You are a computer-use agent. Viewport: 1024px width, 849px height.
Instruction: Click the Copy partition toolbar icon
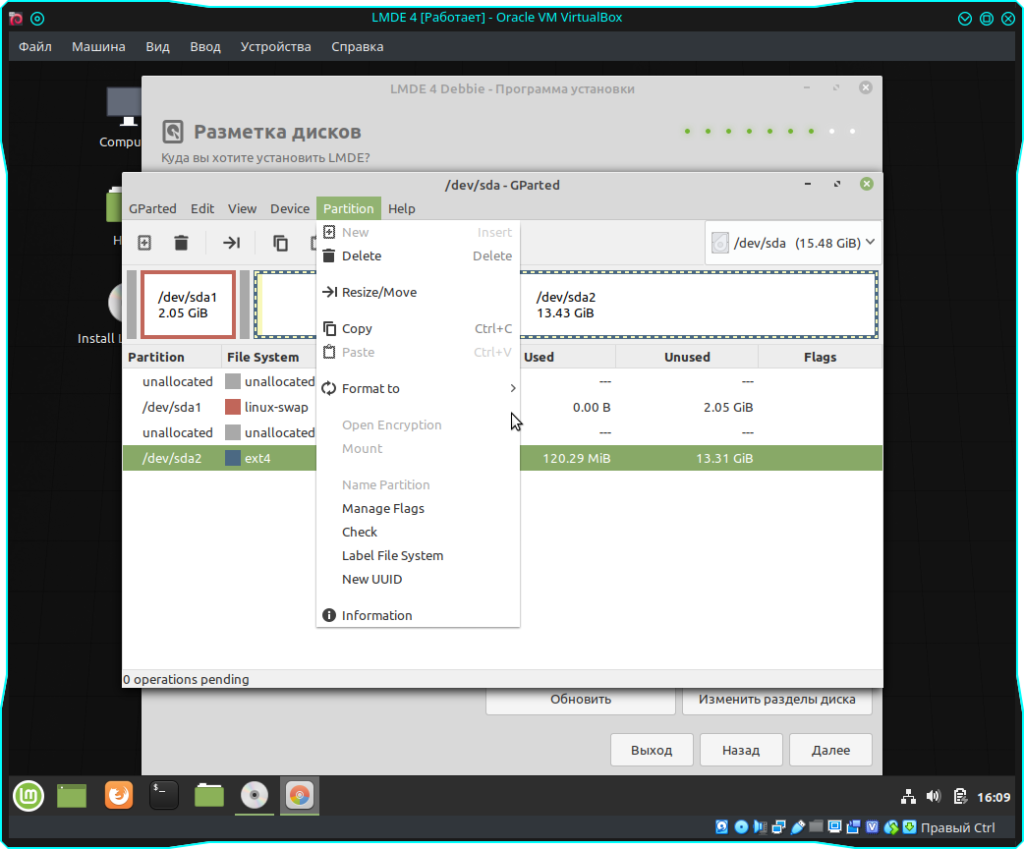pos(281,243)
